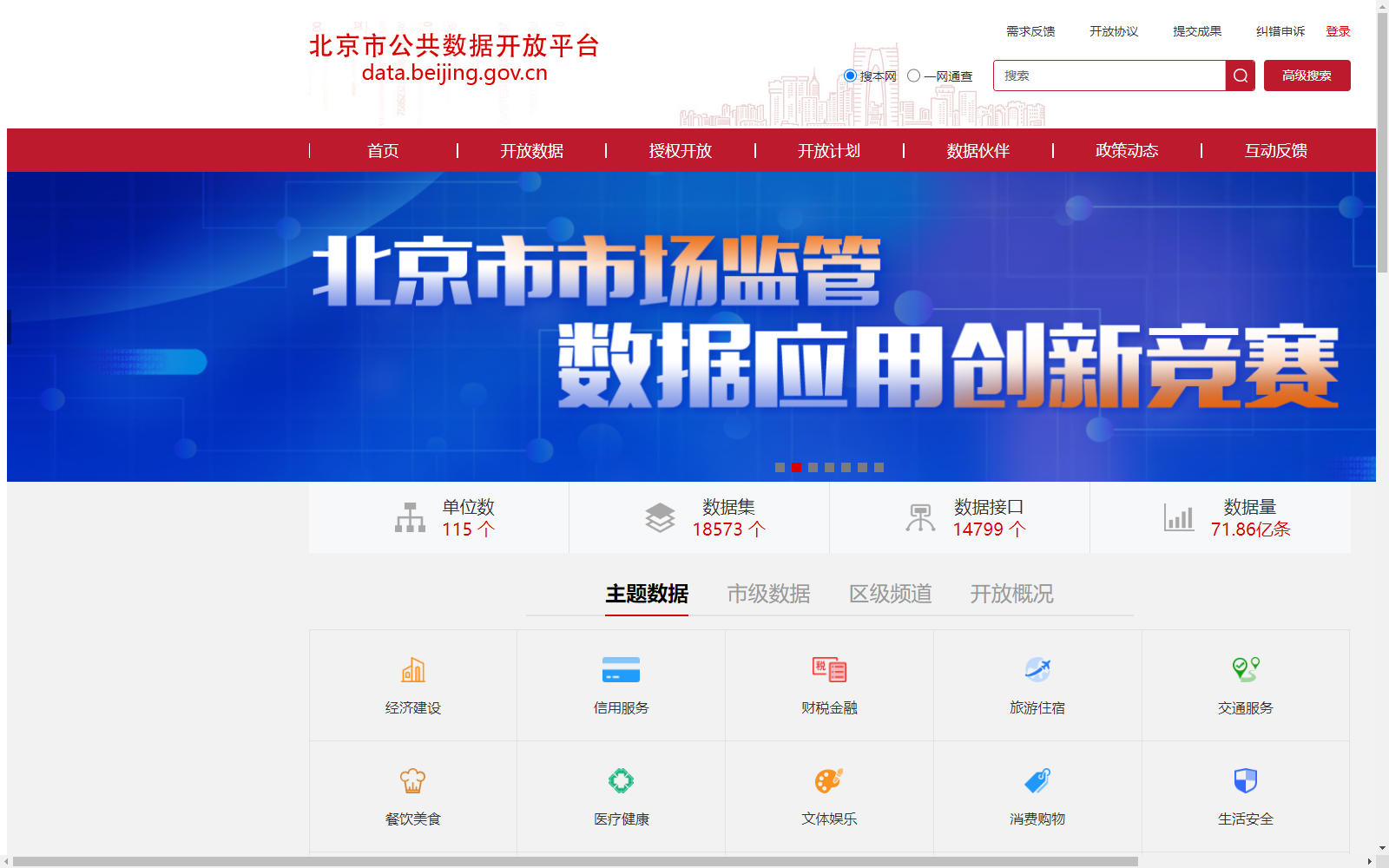1389x868 pixels.
Task: Switch to the 市级数据 tab
Action: pos(767,595)
